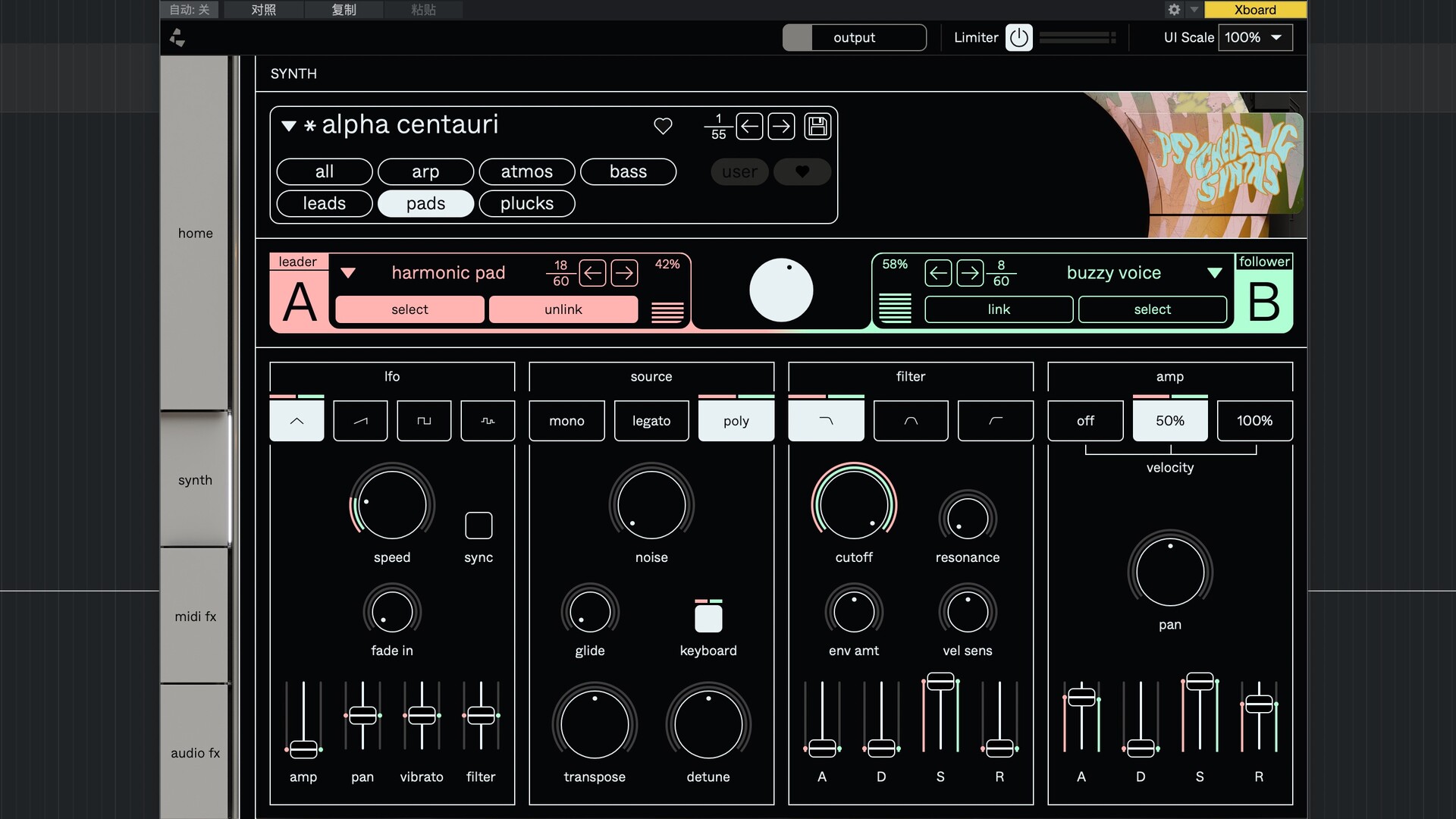Set amp velocity to 100%
Image resolution: width=1456 pixels, height=819 pixels.
pos(1255,421)
